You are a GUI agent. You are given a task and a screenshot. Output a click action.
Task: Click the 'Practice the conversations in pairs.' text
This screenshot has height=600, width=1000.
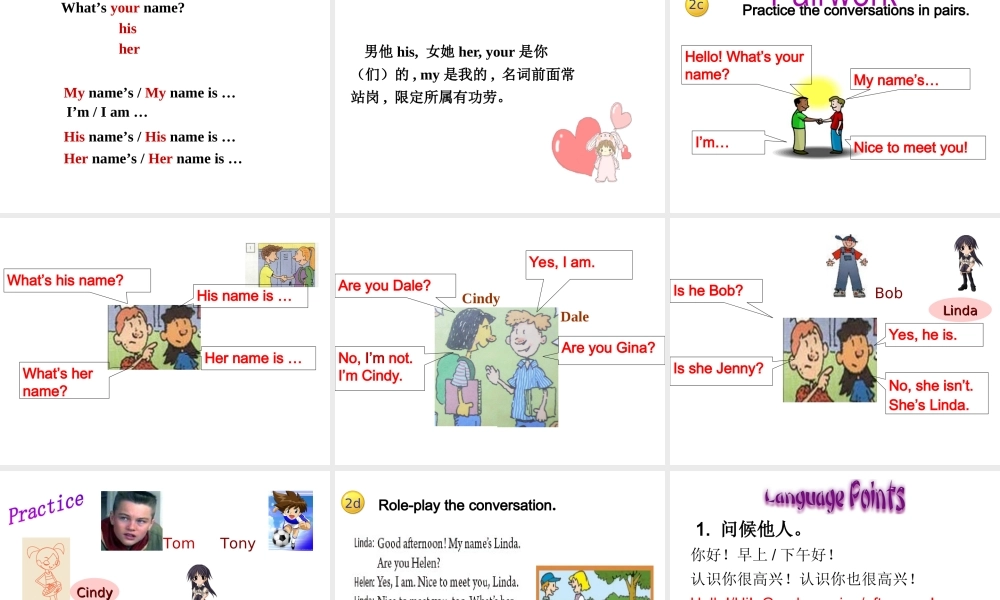coord(855,10)
